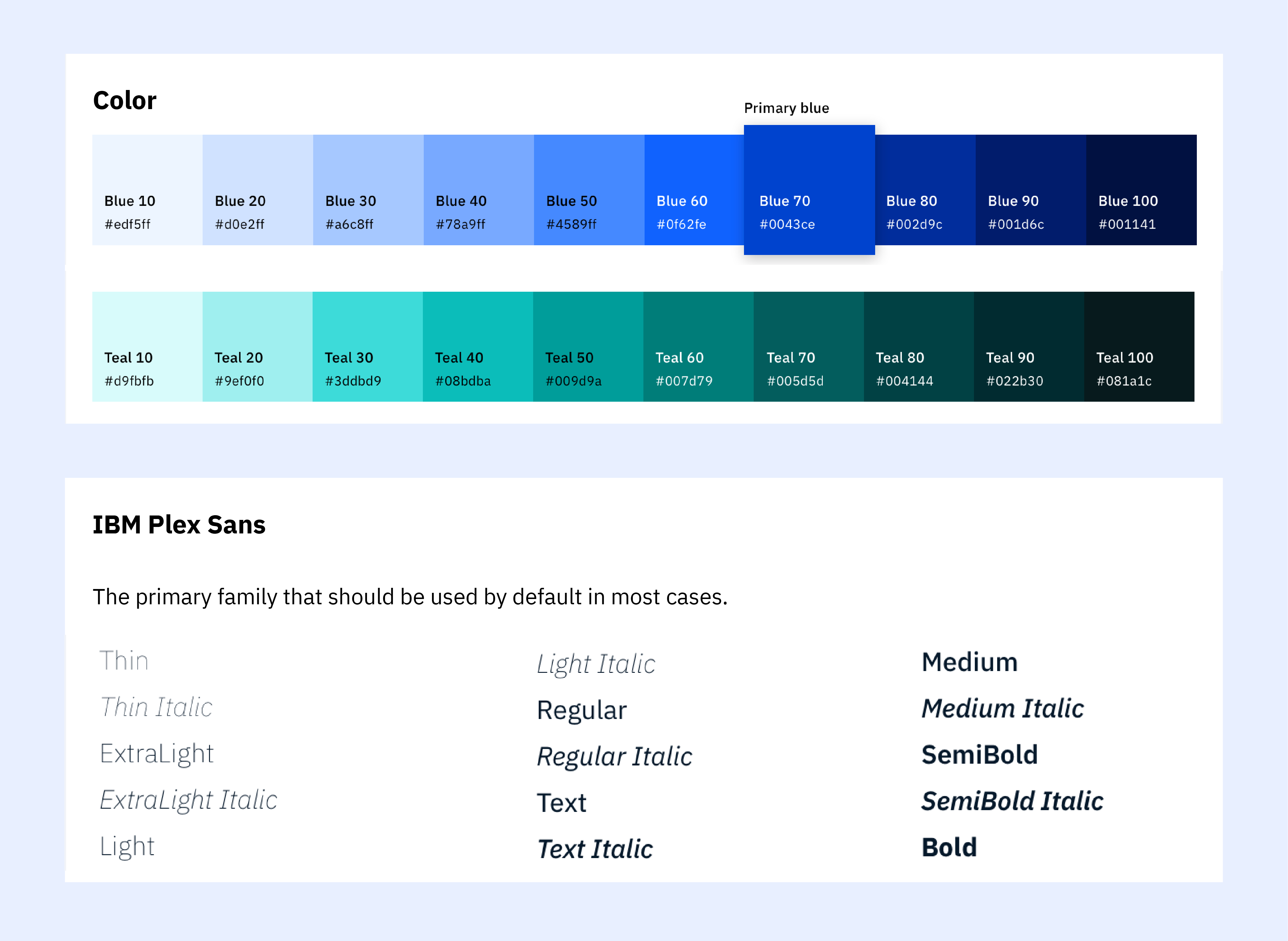Select the Blue 90 swatch
The height and width of the screenshot is (941, 1288).
(1031, 190)
